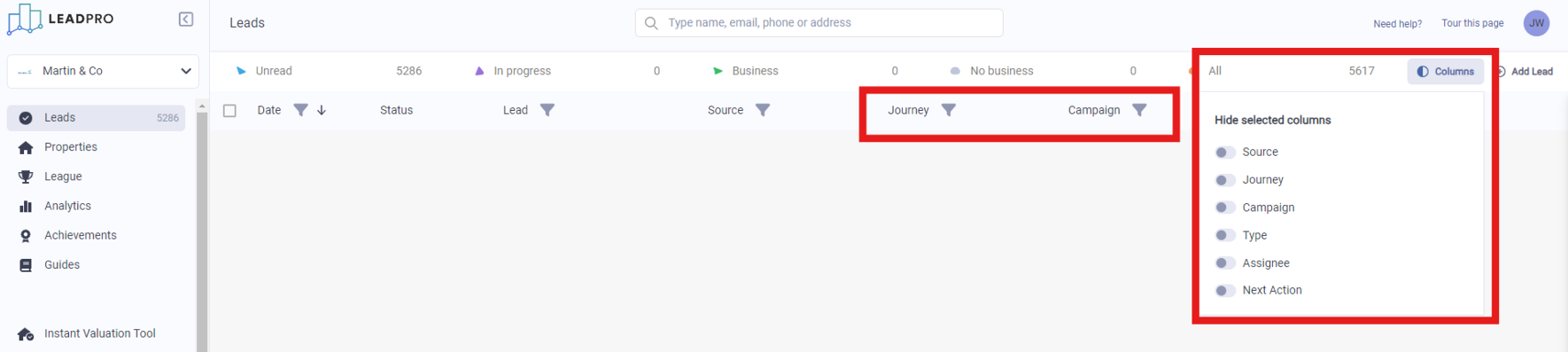1568x352 pixels.
Task: Click the leads search input field
Action: pos(819,23)
